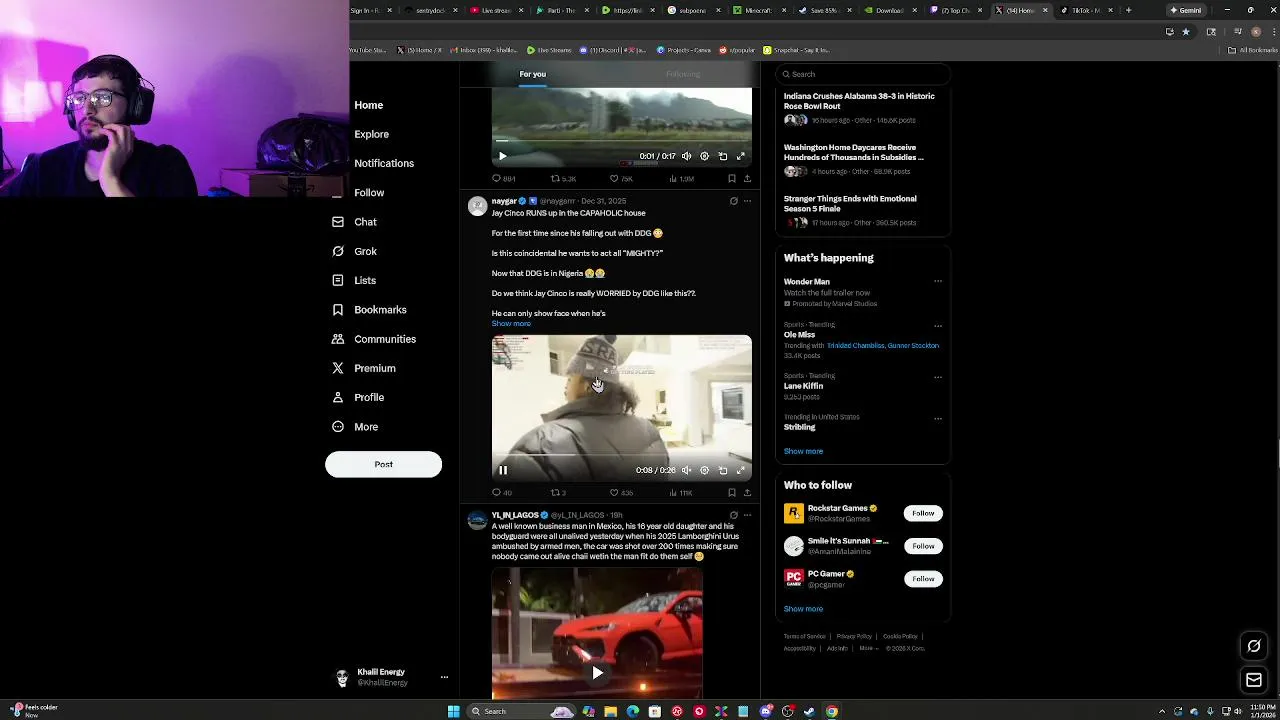Fullscreen the Jay Cinco video
Image resolution: width=1280 pixels, height=720 pixels.
[741, 470]
